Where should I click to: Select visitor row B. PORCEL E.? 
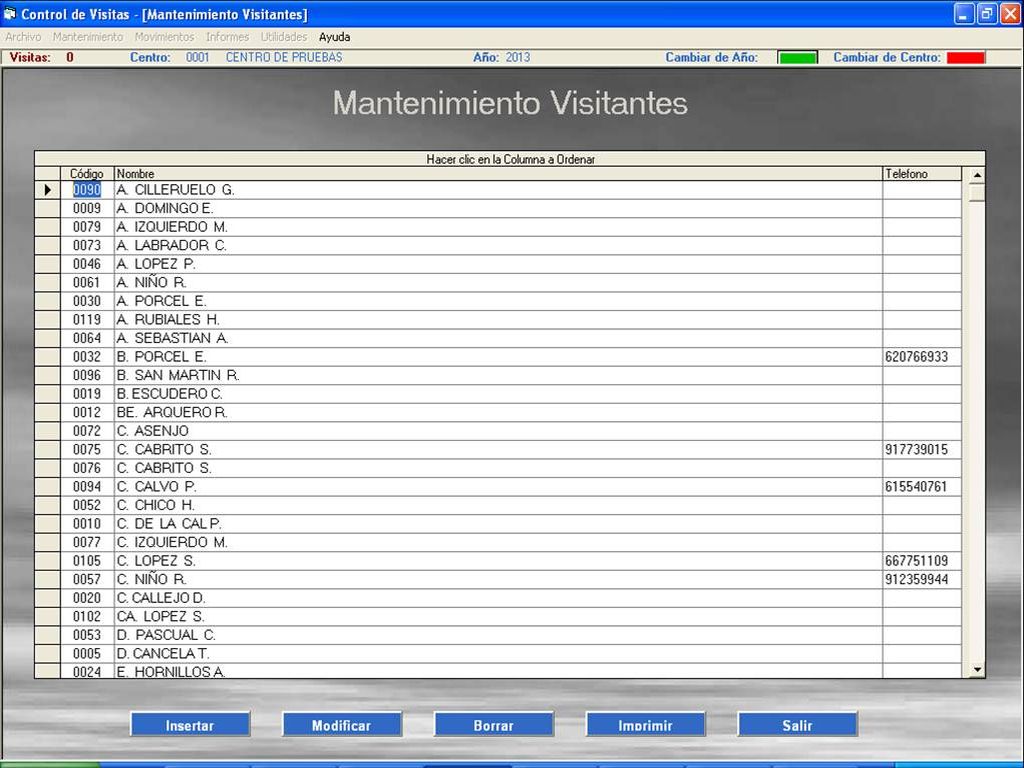pyautogui.click(x=161, y=357)
